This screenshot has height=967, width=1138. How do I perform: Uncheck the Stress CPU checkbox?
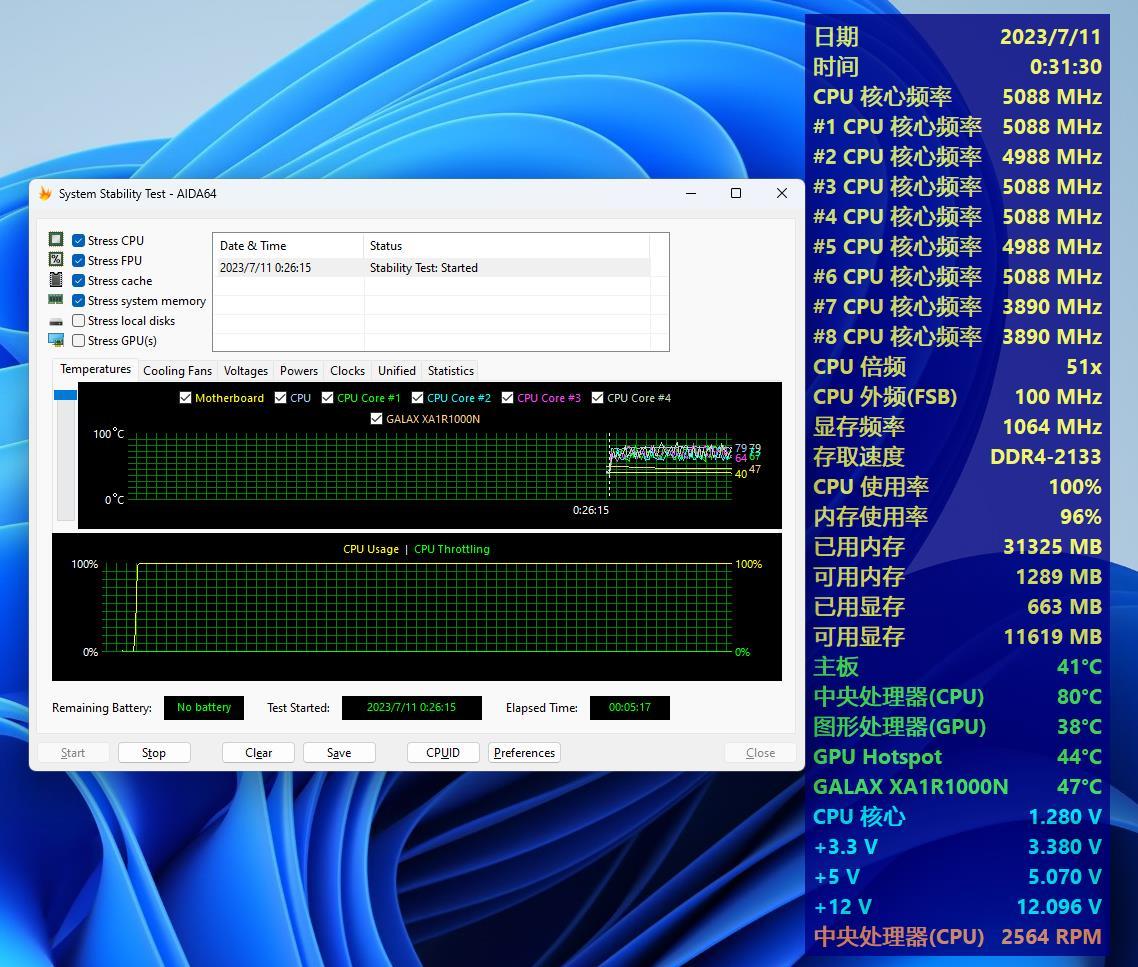click(78, 240)
